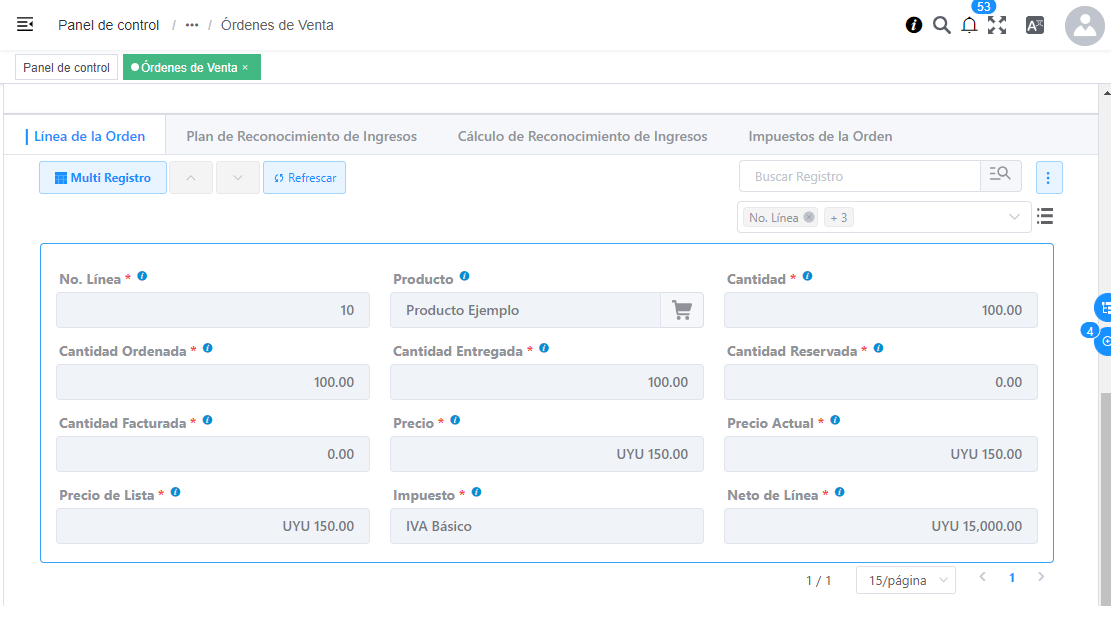This screenshot has width=1111, height=635.
Task: Expand the column filter dropdown with No. Línea
Action: [1014, 217]
